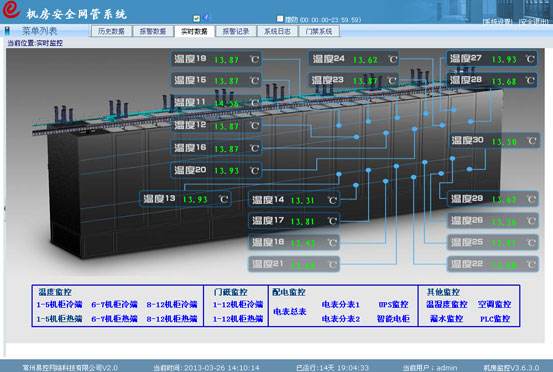Go to the 系统日志 tab
Image resolution: width=553 pixels, height=372 pixels.
tap(278, 31)
